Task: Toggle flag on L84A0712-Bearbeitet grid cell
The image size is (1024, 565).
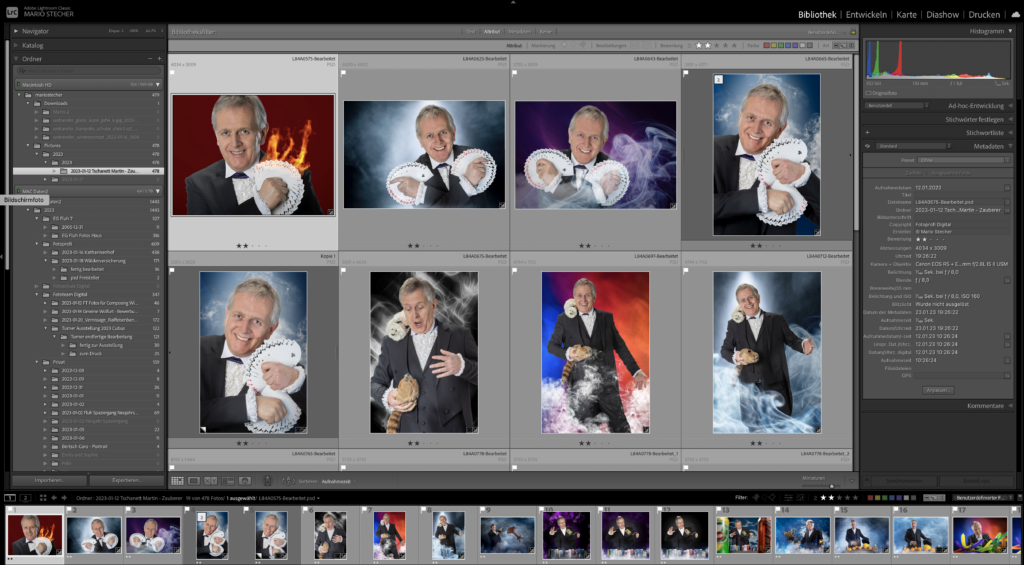Action: click(x=686, y=270)
